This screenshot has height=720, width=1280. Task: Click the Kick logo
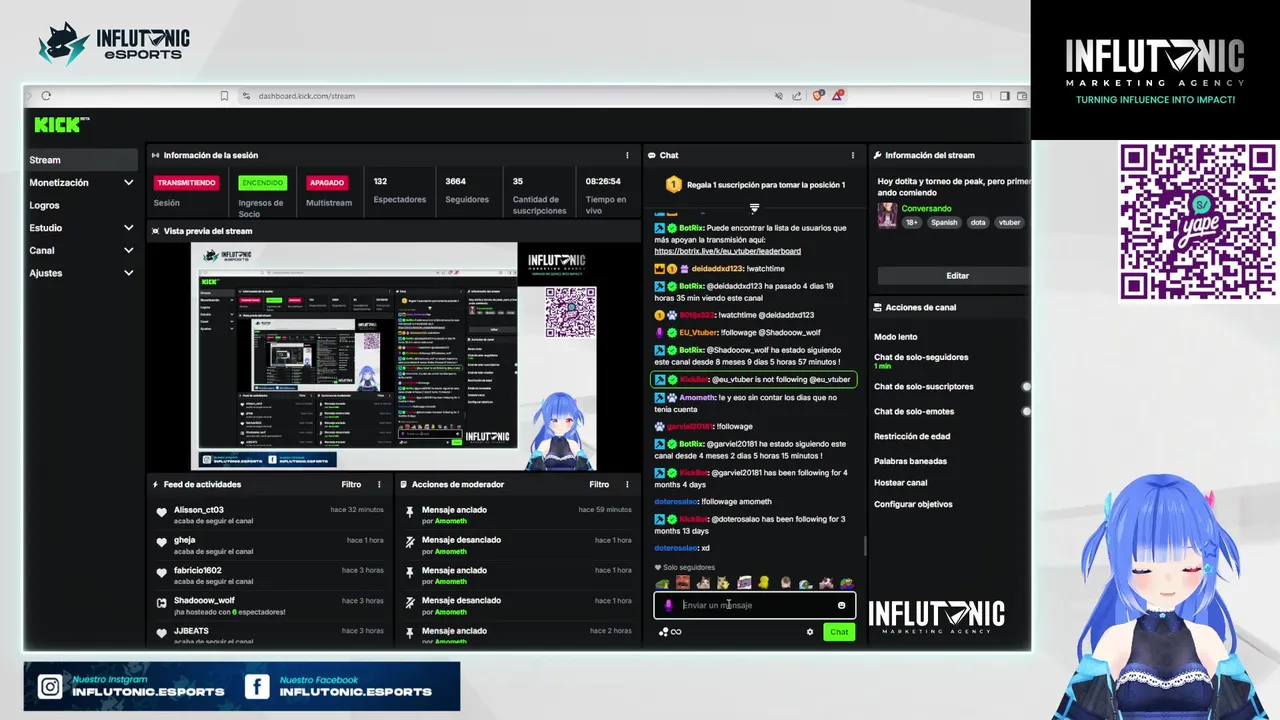click(62, 125)
